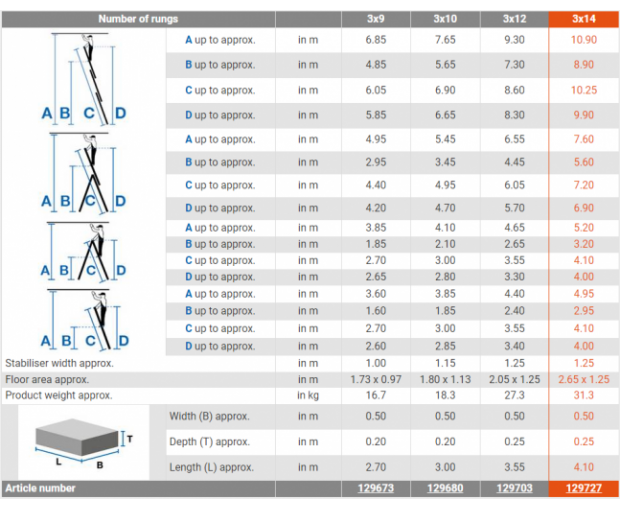Click value 4.45 in 3x12 column
The image size is (620, 510).
(514, 162)
